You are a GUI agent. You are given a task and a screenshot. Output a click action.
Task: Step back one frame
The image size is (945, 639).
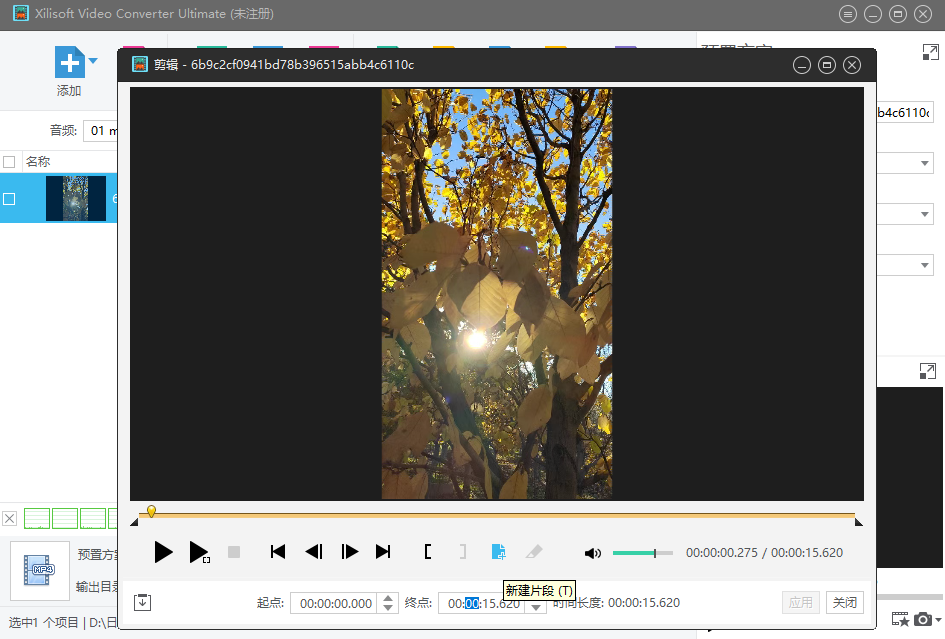coord(314,551)
